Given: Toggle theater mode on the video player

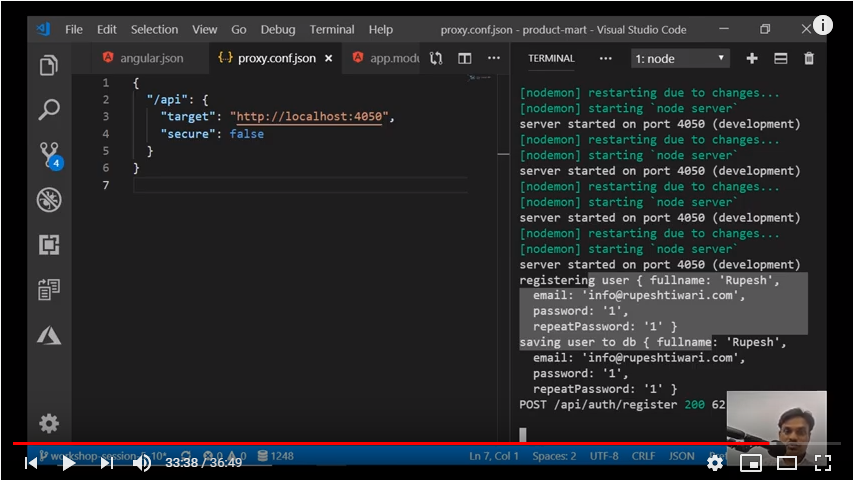Looking at the screenshot, I should [x=787, y=462].
